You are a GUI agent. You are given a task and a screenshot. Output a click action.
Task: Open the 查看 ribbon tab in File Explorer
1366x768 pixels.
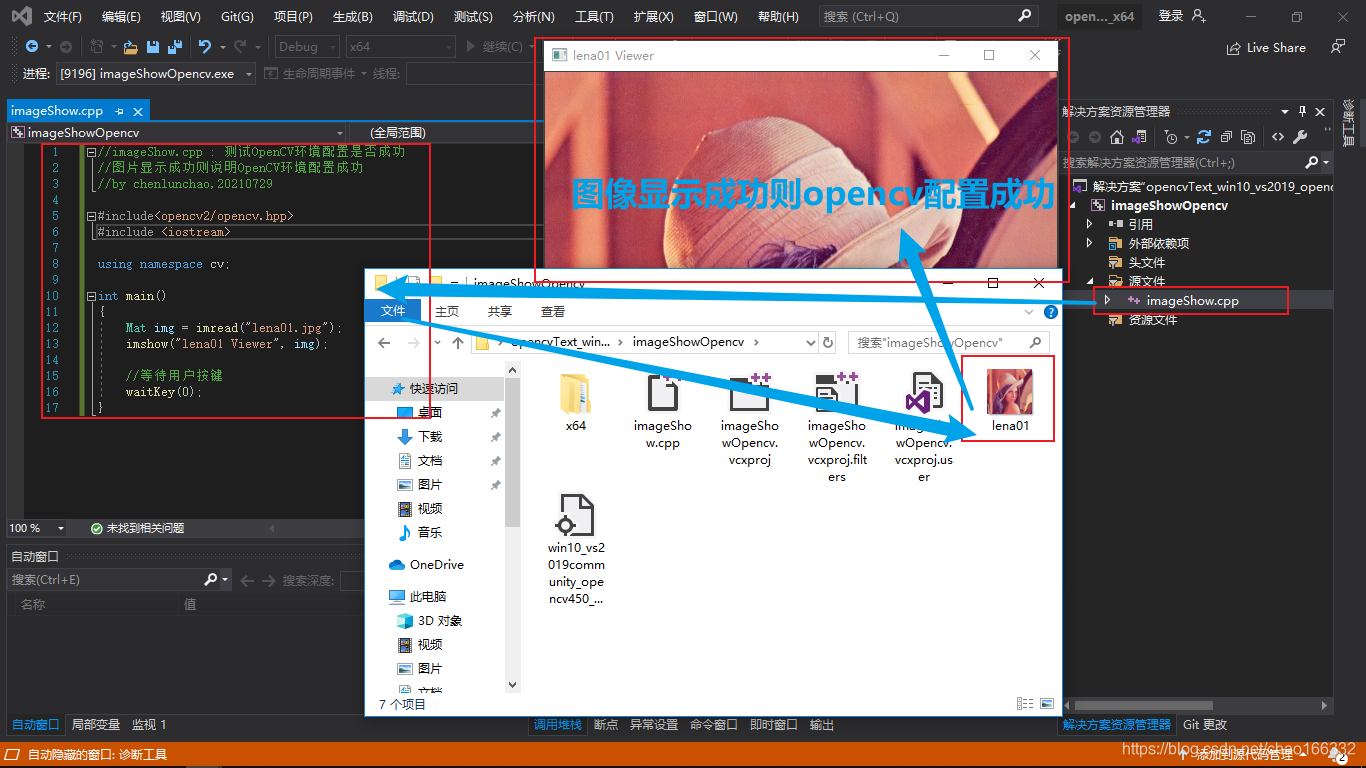coord(553,312)
